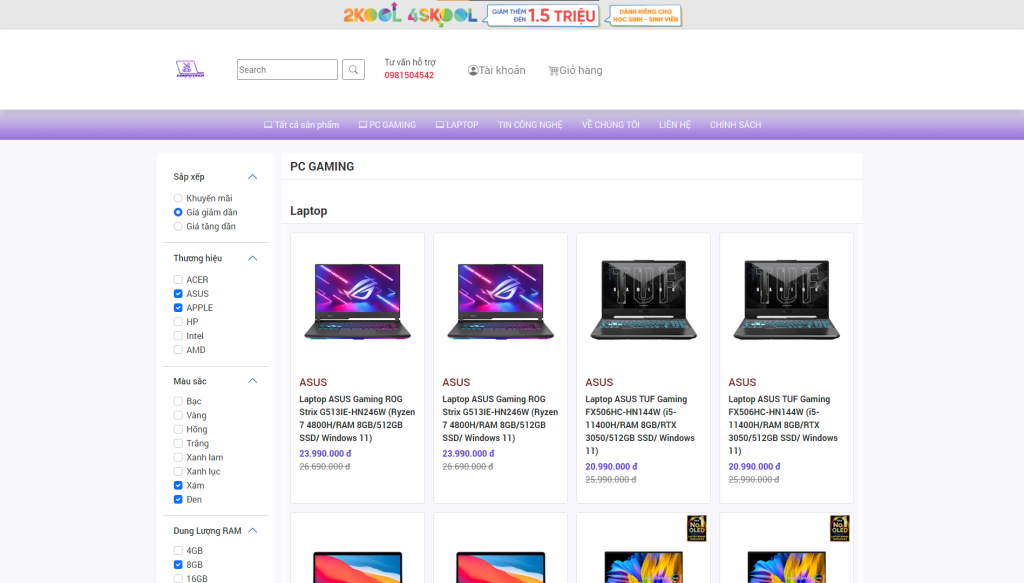This screenshot has height=583, width=1024.
Task: Open the TIN CÔNG NGHỆ menu item
Action: [x=530, y=125]
